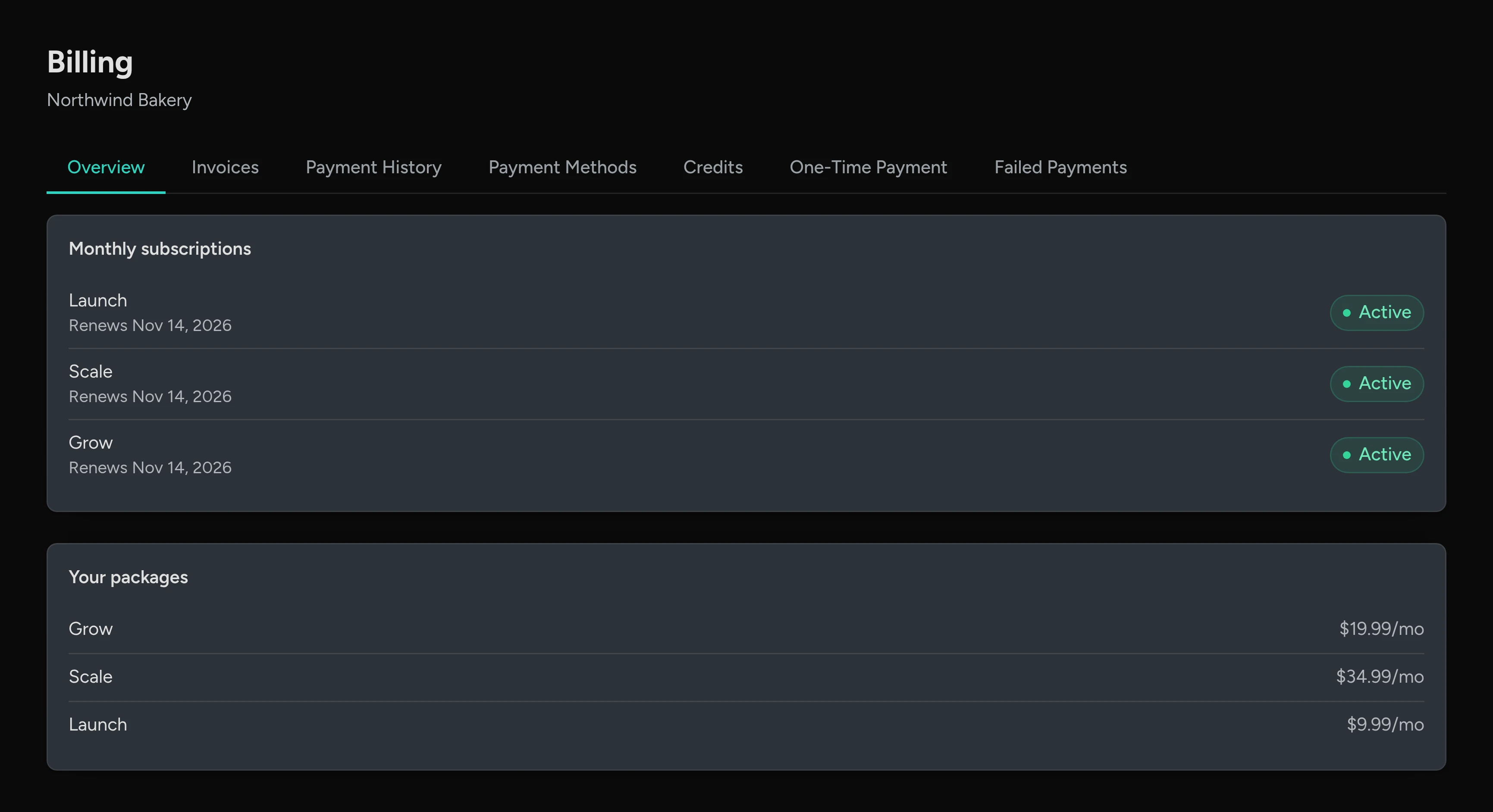Screen dimensions: 1493x812
Task: Open the Payment Methods tab
Action: 562,167
